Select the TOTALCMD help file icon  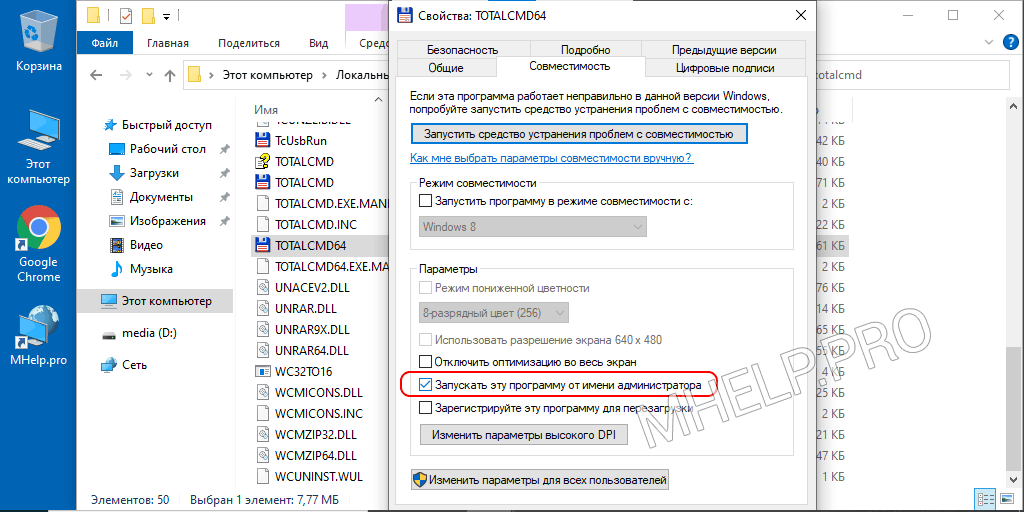tap(263, 161)
